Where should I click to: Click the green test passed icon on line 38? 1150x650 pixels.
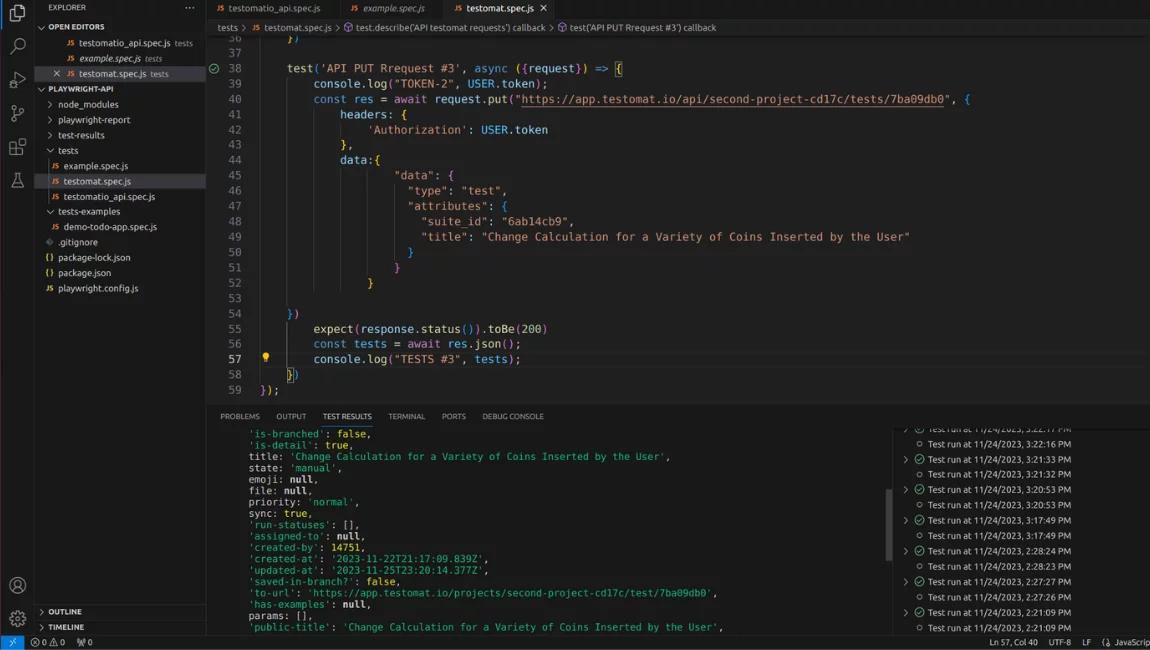tap(214, 69)
